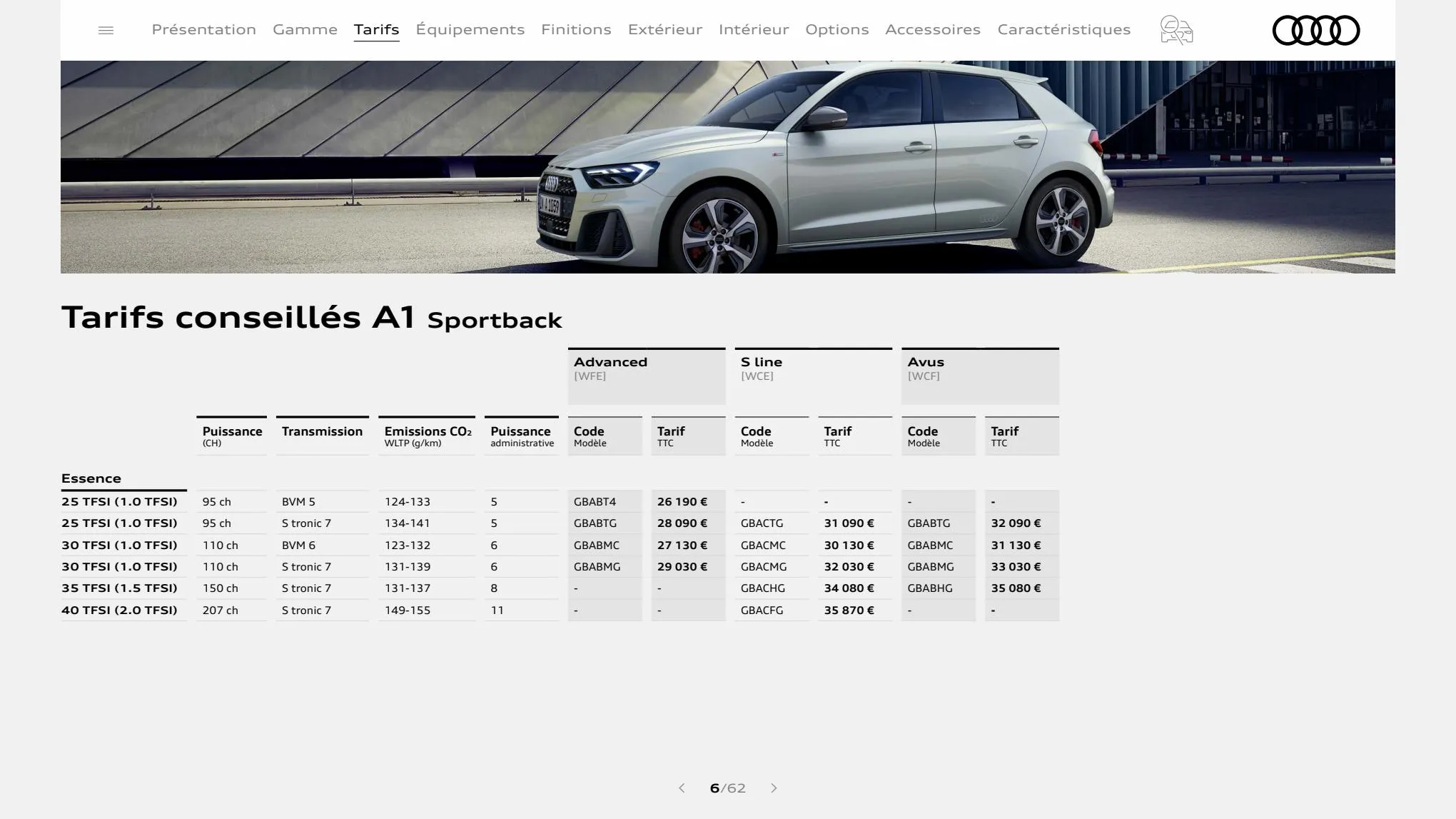This screenshot has width=1456, height=819.
Task: Click model code GBACMC
Action: click(763, 545)
